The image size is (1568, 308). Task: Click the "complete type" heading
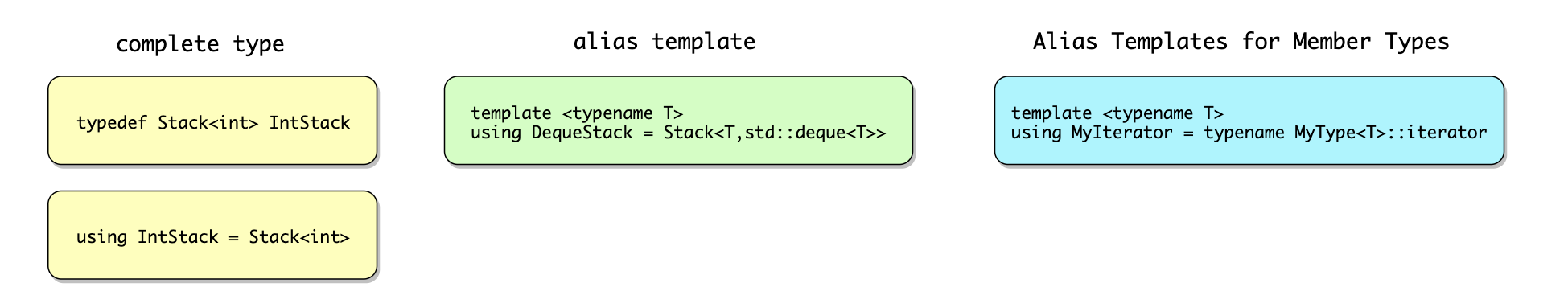pyautogui.click(x=200, y=43)
